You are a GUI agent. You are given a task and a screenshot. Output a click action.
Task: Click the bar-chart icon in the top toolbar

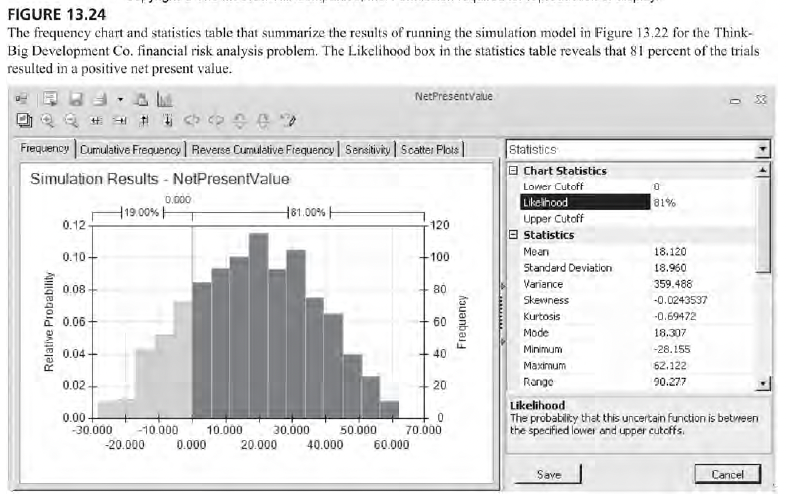[x=165, y=99]
